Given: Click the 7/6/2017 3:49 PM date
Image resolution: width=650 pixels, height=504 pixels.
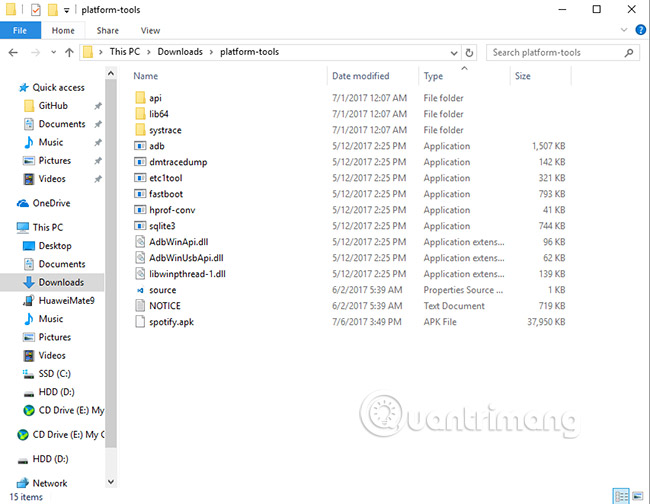Looking at the screenshot, I should click(367, 322).
